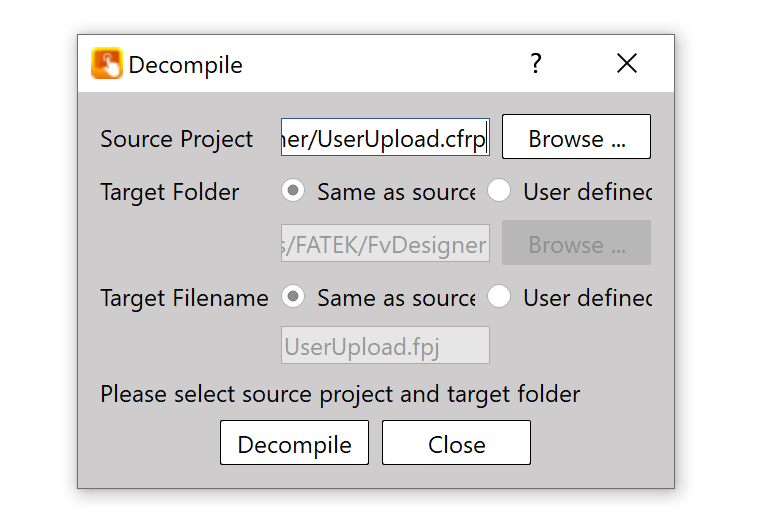Click the Source Project path field
Image resolution: width=769 pixels, height=518 pixels.
coord(385,138)
